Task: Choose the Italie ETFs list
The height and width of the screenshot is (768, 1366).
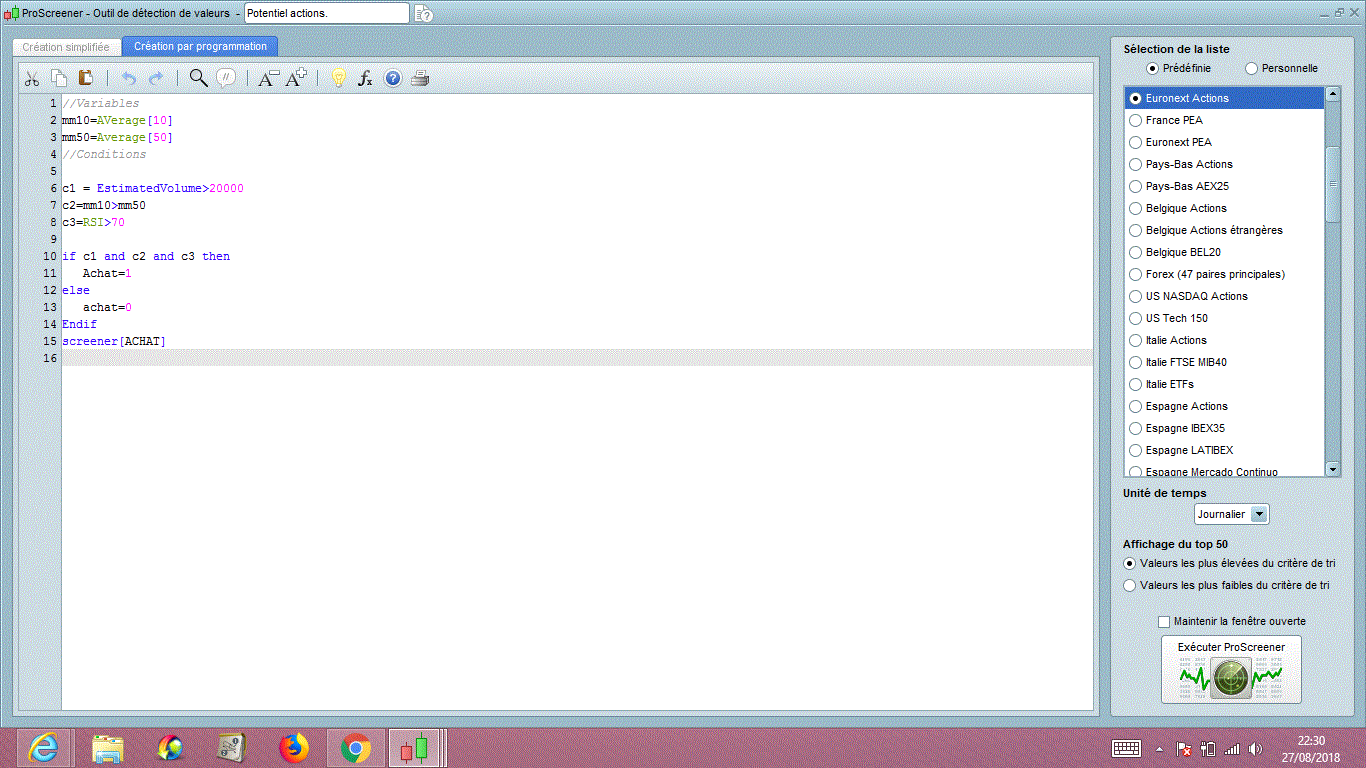Action: point(1225,384)
